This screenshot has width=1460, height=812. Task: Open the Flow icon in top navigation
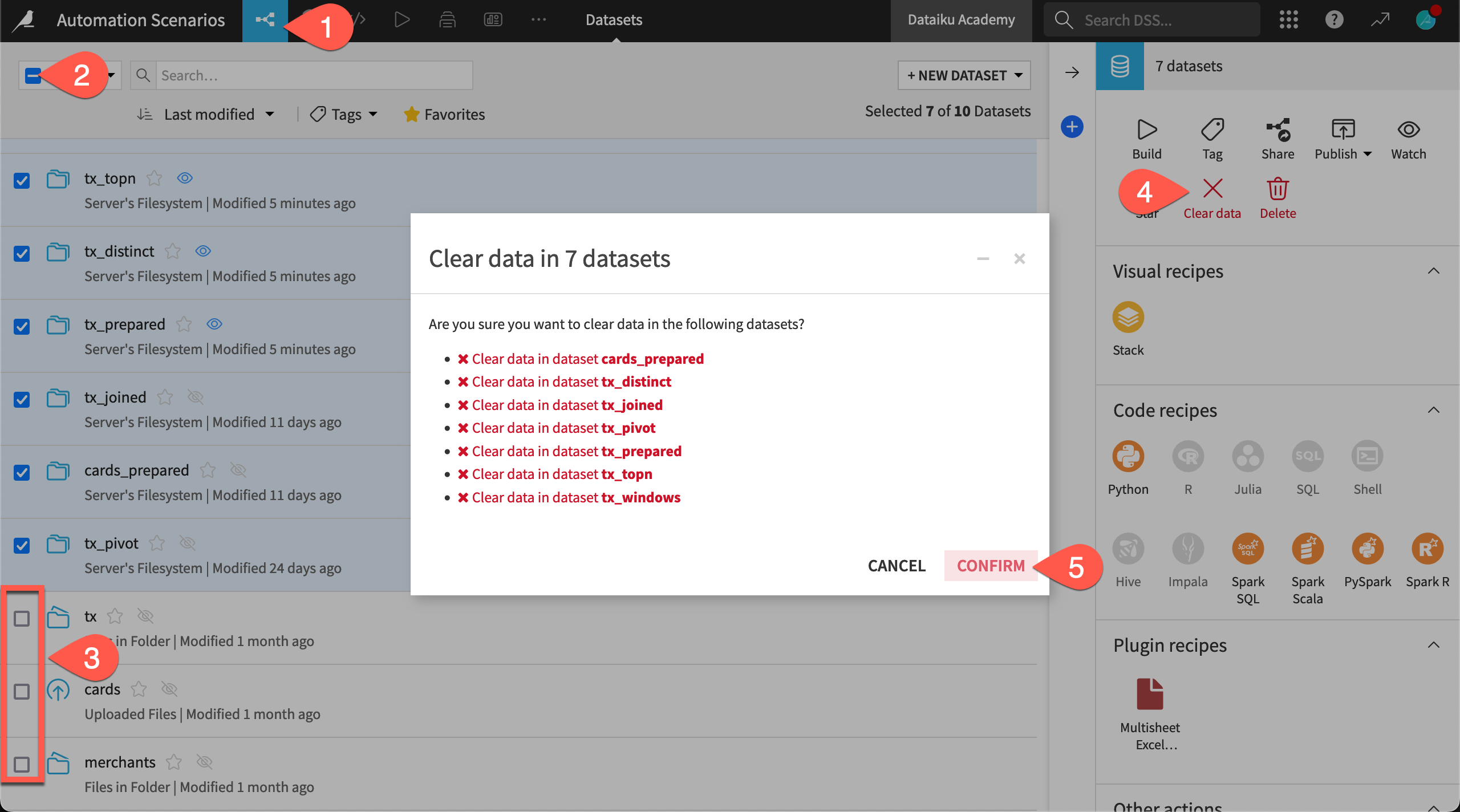click(x=265, y=21)
